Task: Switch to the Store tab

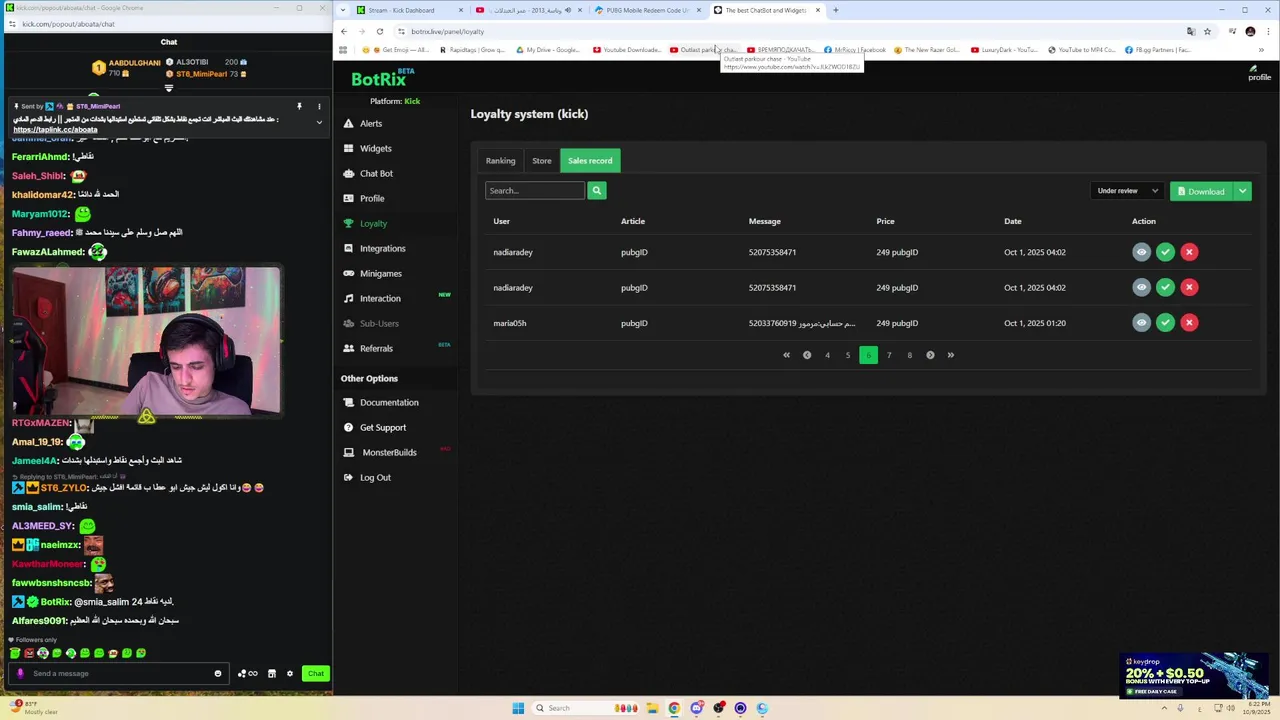Action: [541, 160]
